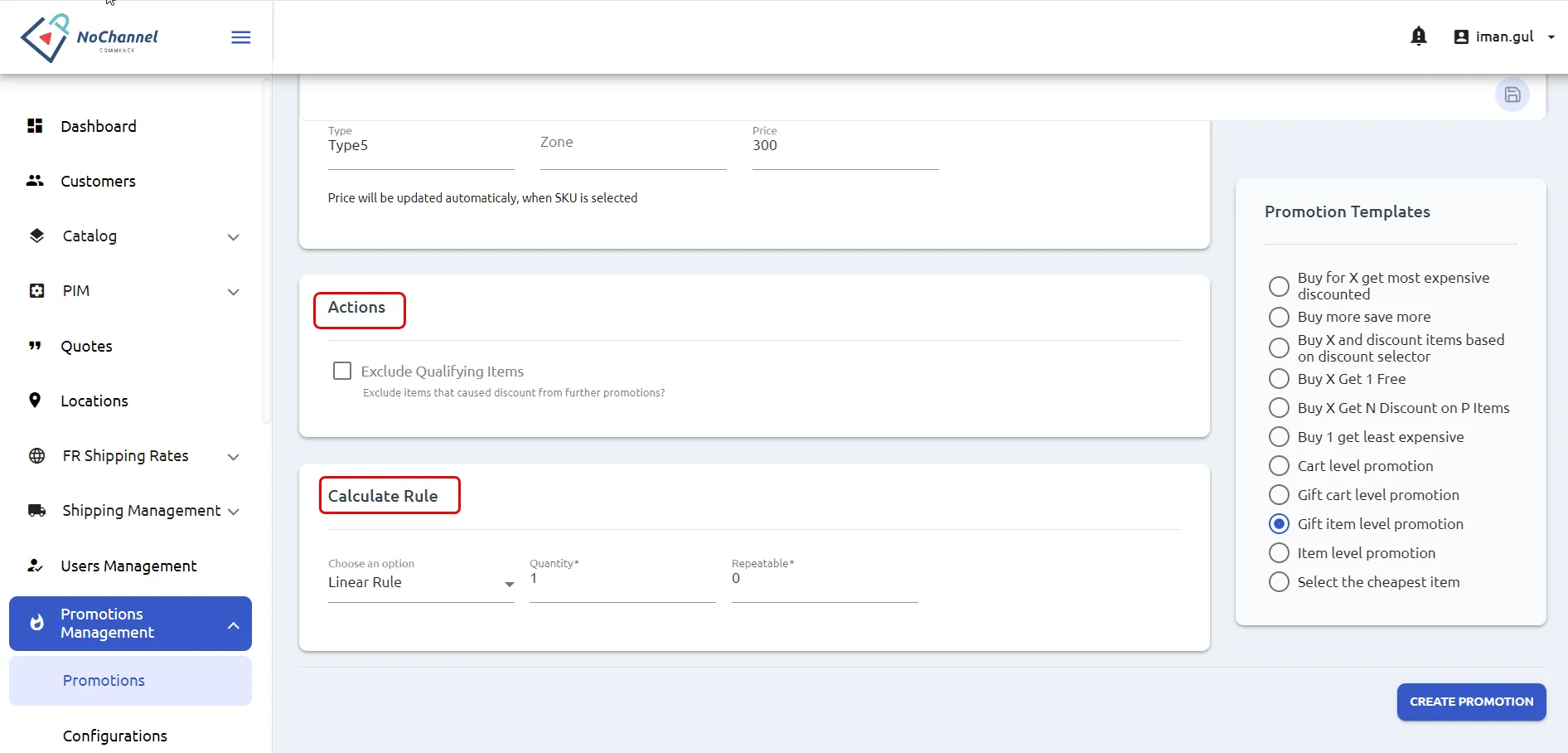Click the Actions section heading

[x=356, y=308]
